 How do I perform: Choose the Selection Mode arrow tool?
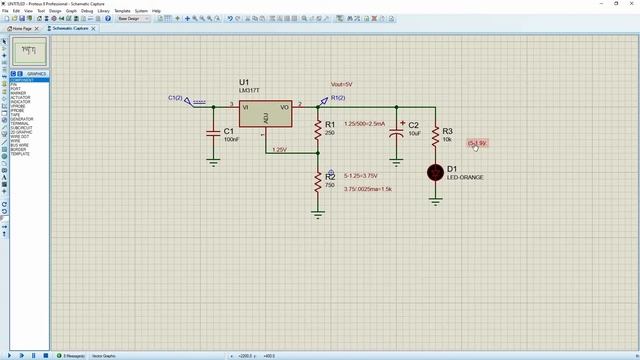[x=4, y=42]
